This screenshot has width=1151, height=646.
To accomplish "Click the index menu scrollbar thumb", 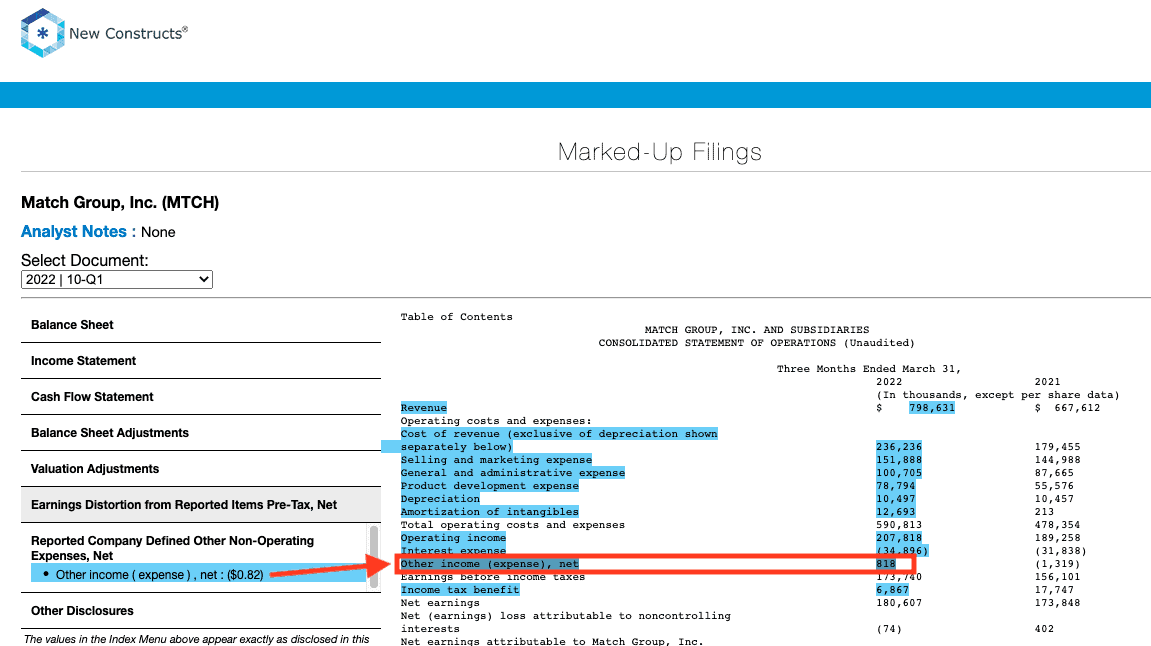I will click(374, 556).
